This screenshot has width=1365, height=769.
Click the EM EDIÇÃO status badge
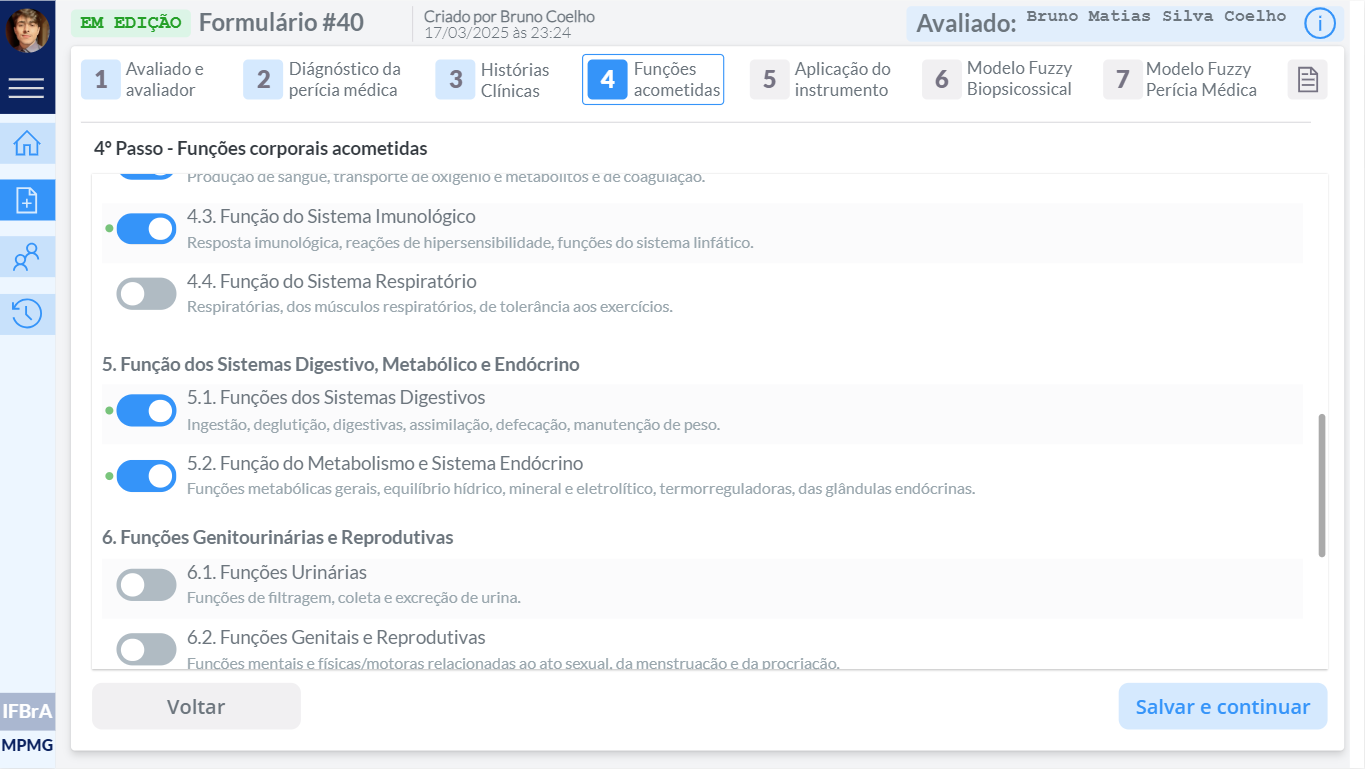(130, 22)
